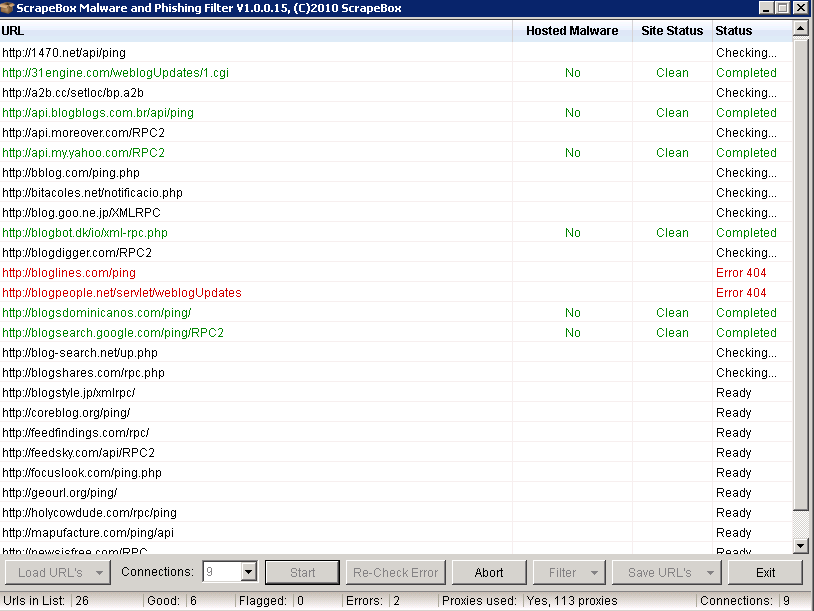Open the api.my.yahoo.com RPC2 link
Viewport: 814px width, 611px height.
click(x=83, y=152)
